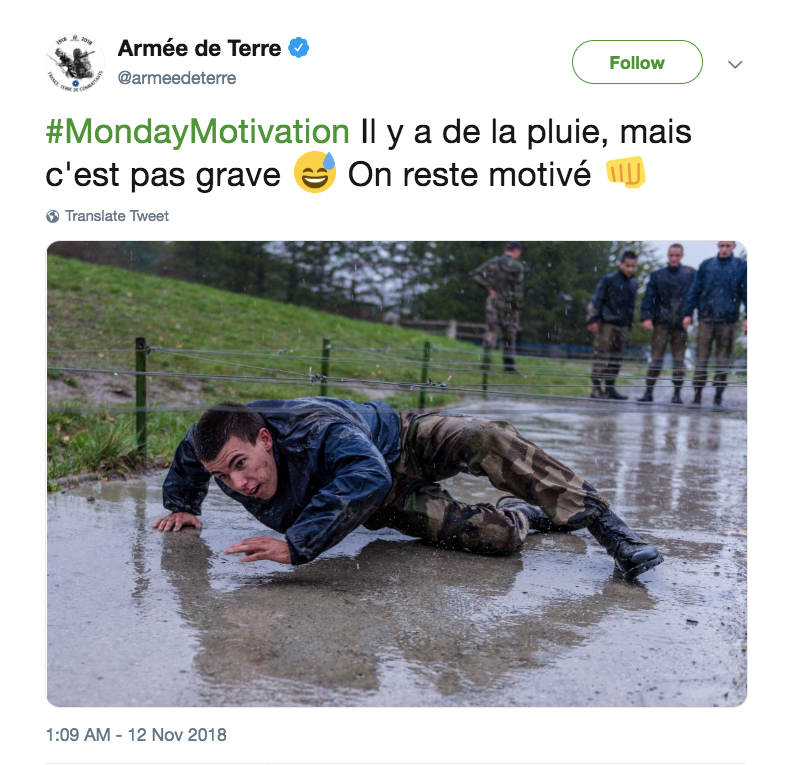This screenshot has height=765, width=790.
Task: Click the fist bump emoji
Action: click(x=625, y=172)
